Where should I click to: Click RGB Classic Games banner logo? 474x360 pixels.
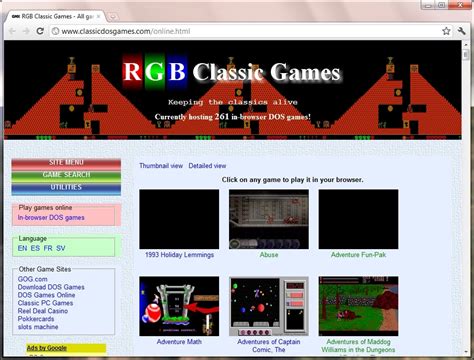coord(232,72)
